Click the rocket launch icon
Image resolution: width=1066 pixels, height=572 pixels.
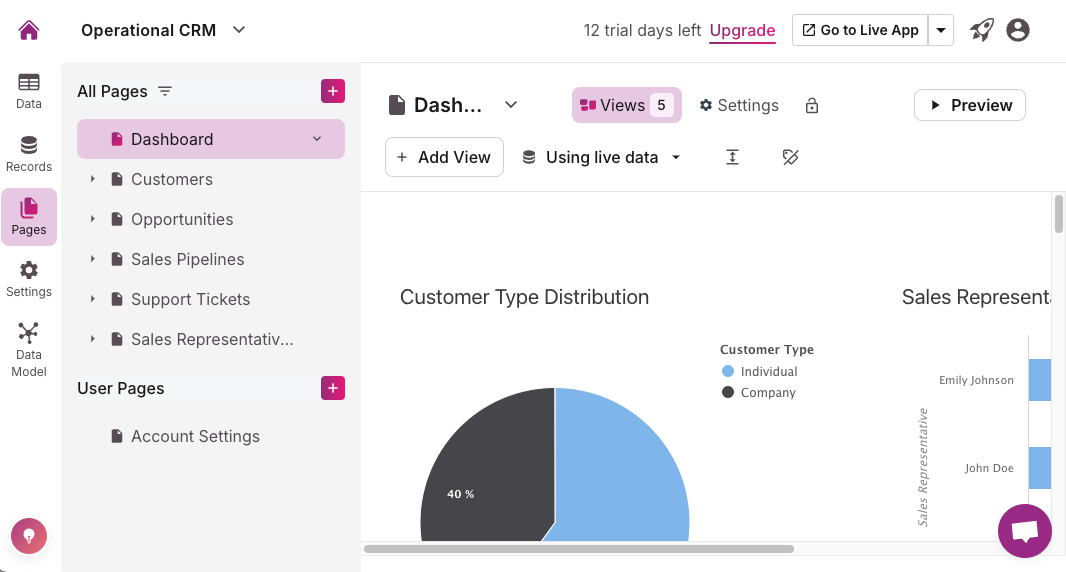[x=982, y=30]
